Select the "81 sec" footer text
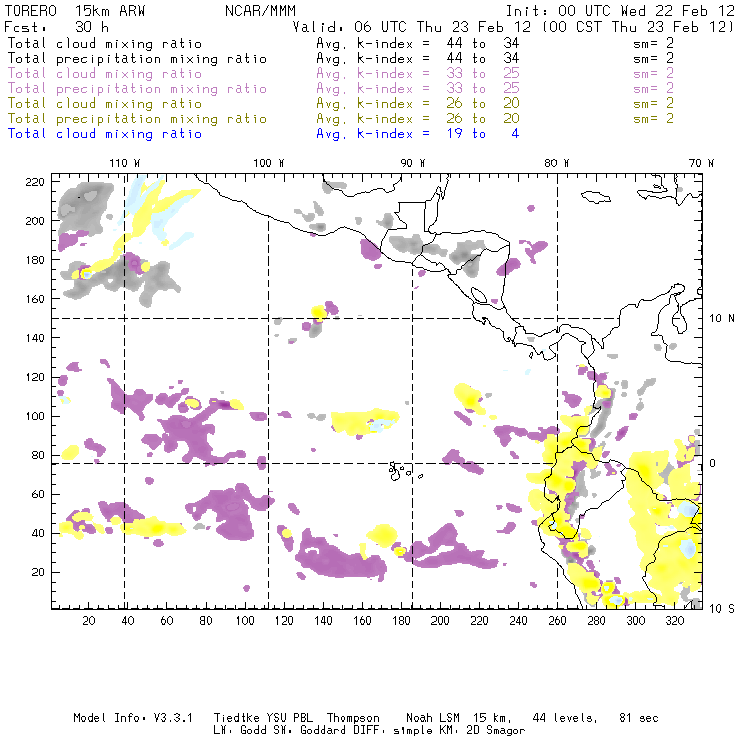Image resolution: width=740 pixels, height=740 pixels. pyautogui.click(x=639, y=718)
